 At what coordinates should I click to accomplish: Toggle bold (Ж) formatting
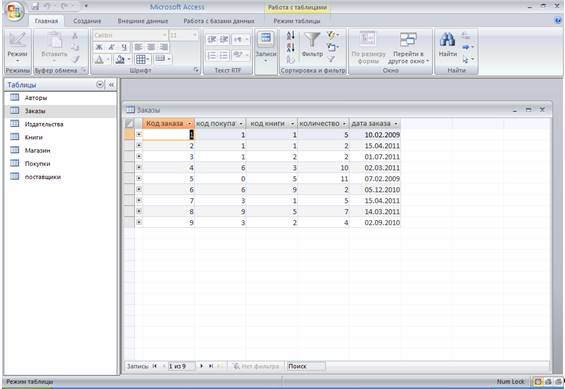point(99,47)
